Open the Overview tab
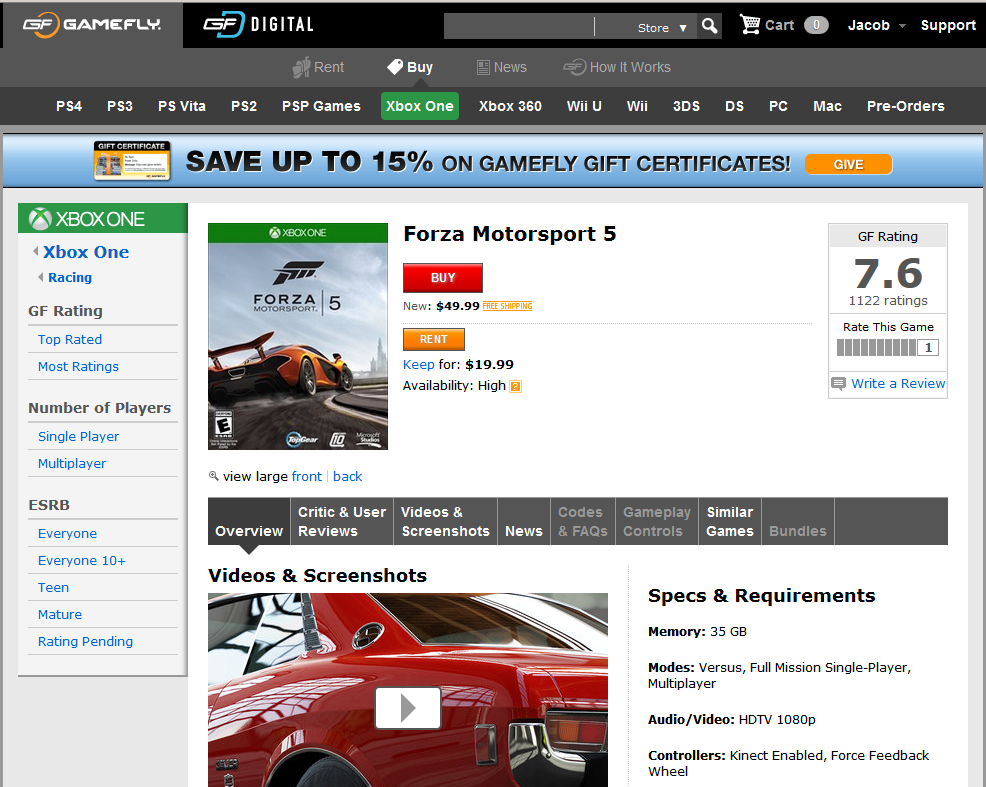This screenshot has height=787, width=986. [249, 522]
